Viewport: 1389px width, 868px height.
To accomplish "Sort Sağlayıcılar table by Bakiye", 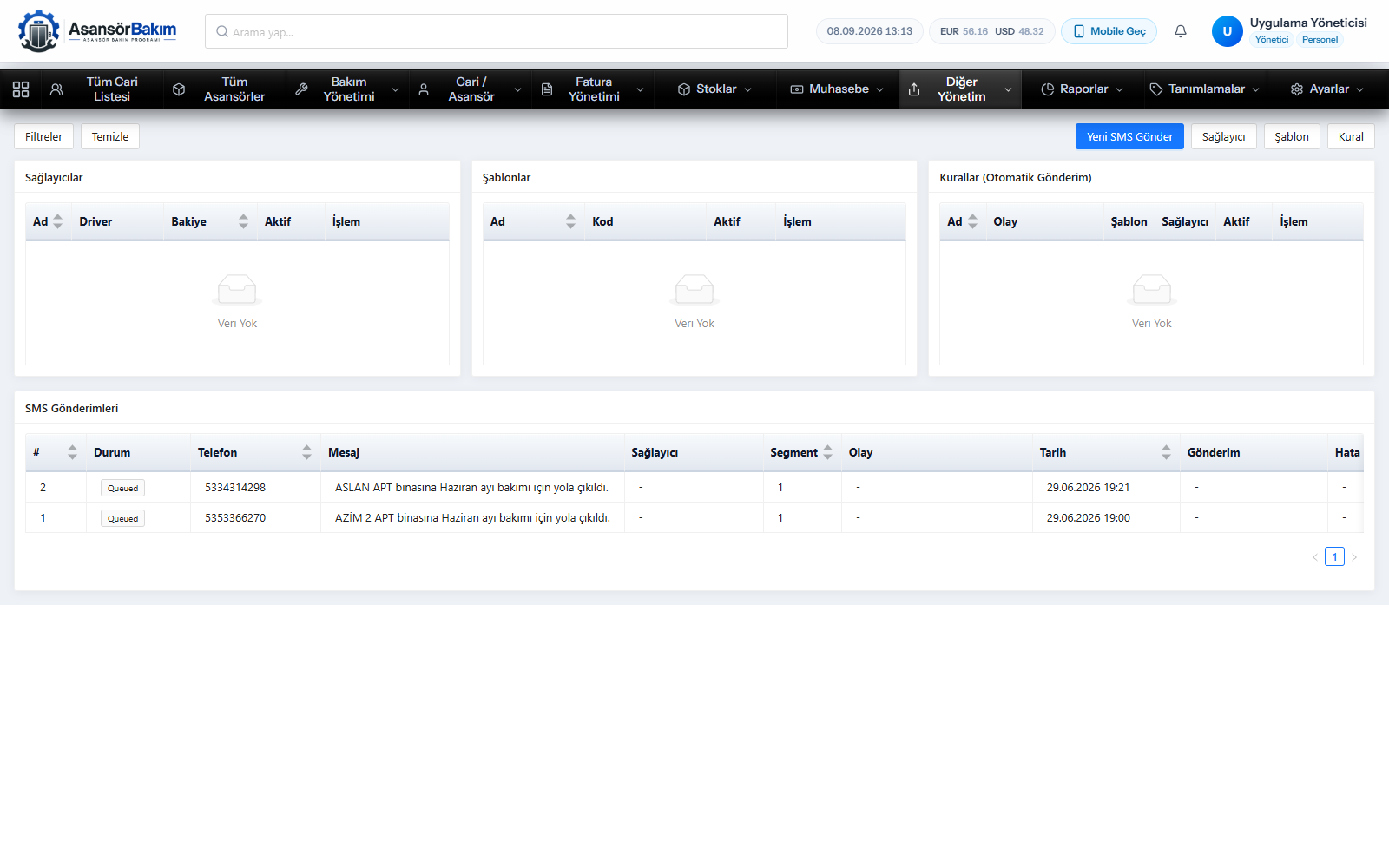I will pyautogui.click(x=243, y=221).
